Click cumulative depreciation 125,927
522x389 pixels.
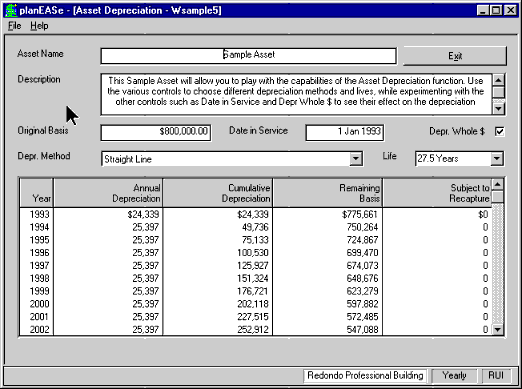(x=253, y=266)
